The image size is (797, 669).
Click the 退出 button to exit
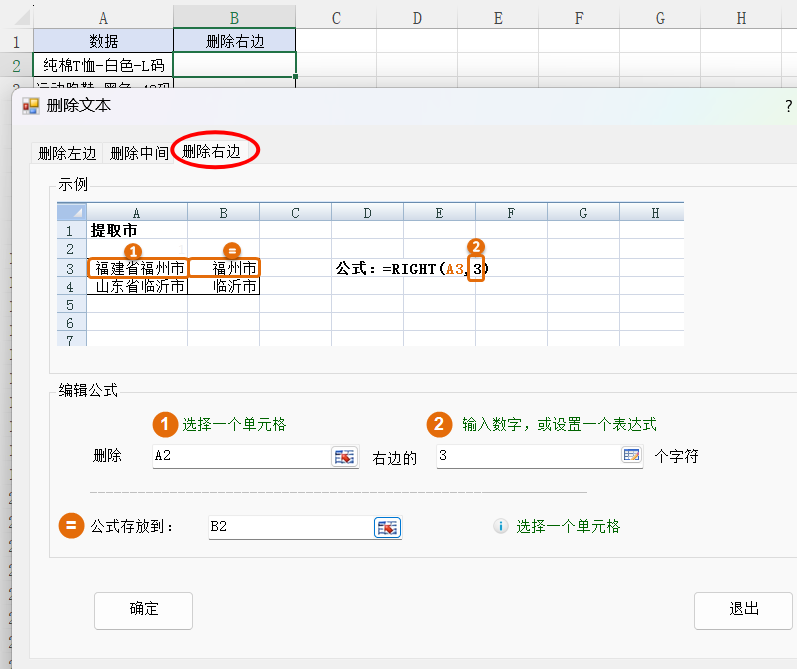click(743, 609)
